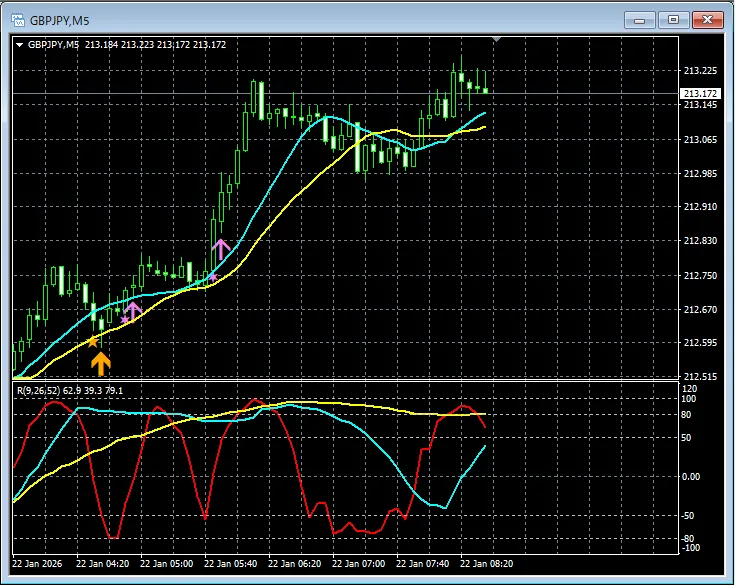The width and height of the screenshot is (736, 585).
Task: Maximize the GBPJPY chart window
Action: 673,19
